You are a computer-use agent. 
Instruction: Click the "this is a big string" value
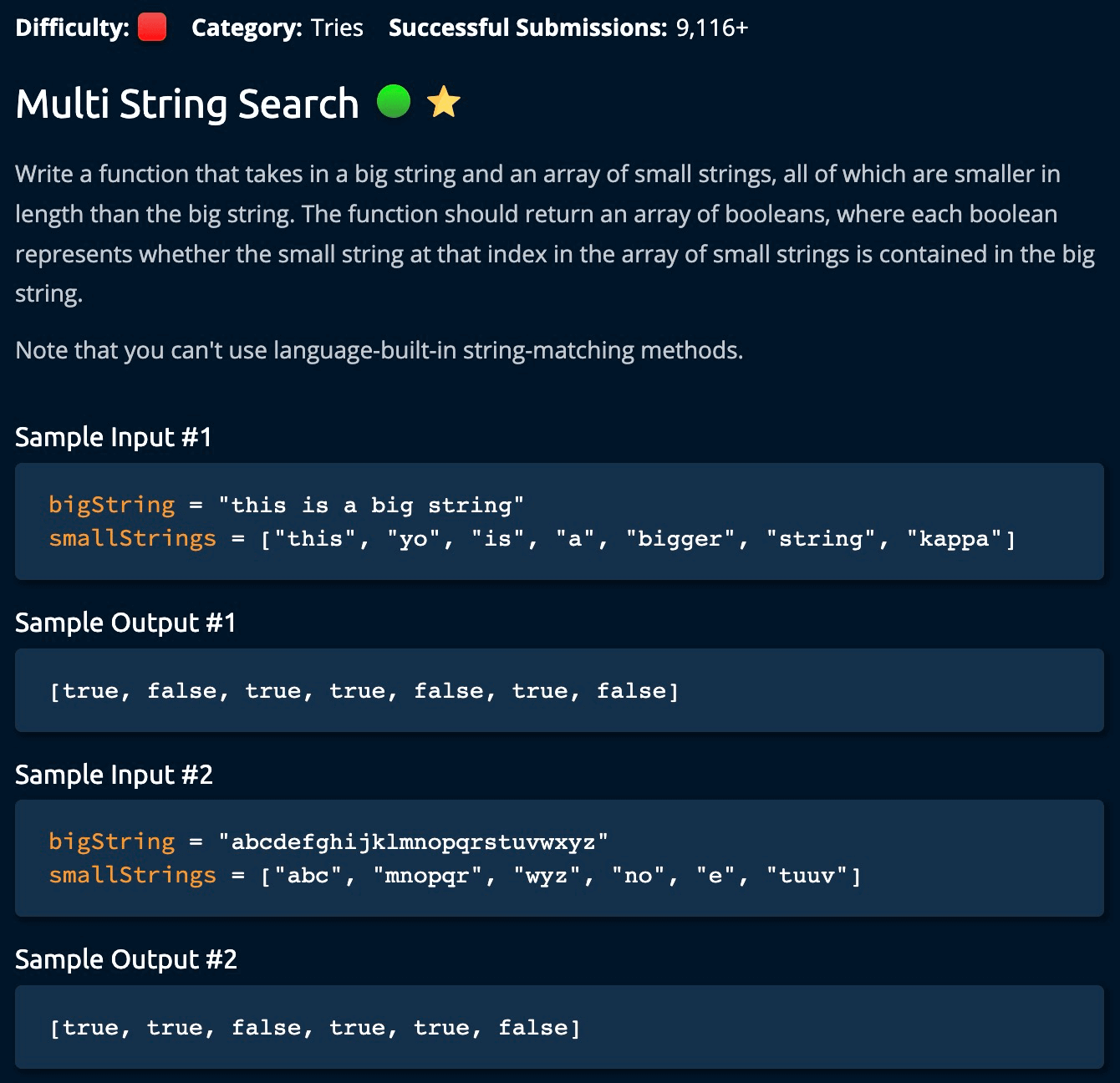tap(371, 506)
